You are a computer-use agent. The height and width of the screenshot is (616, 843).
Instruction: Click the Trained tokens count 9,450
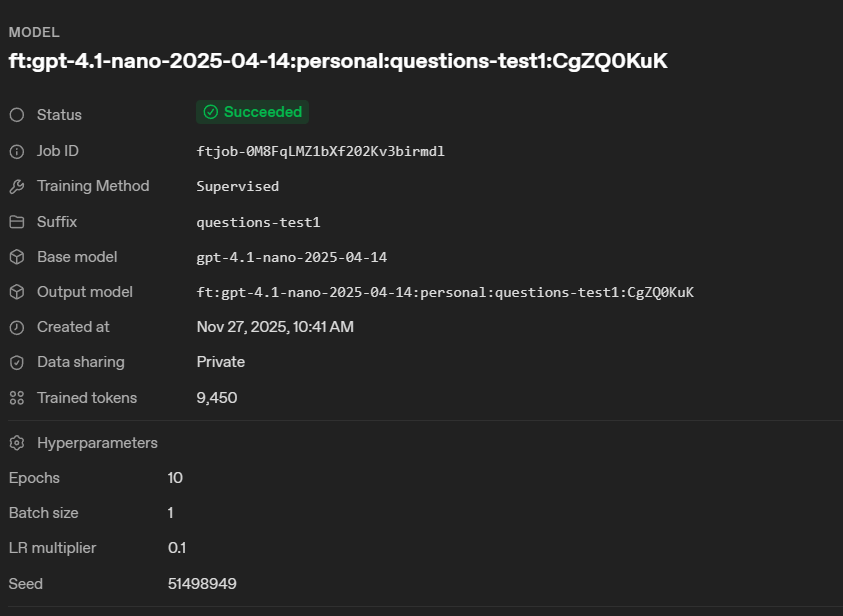pos(216,398)
